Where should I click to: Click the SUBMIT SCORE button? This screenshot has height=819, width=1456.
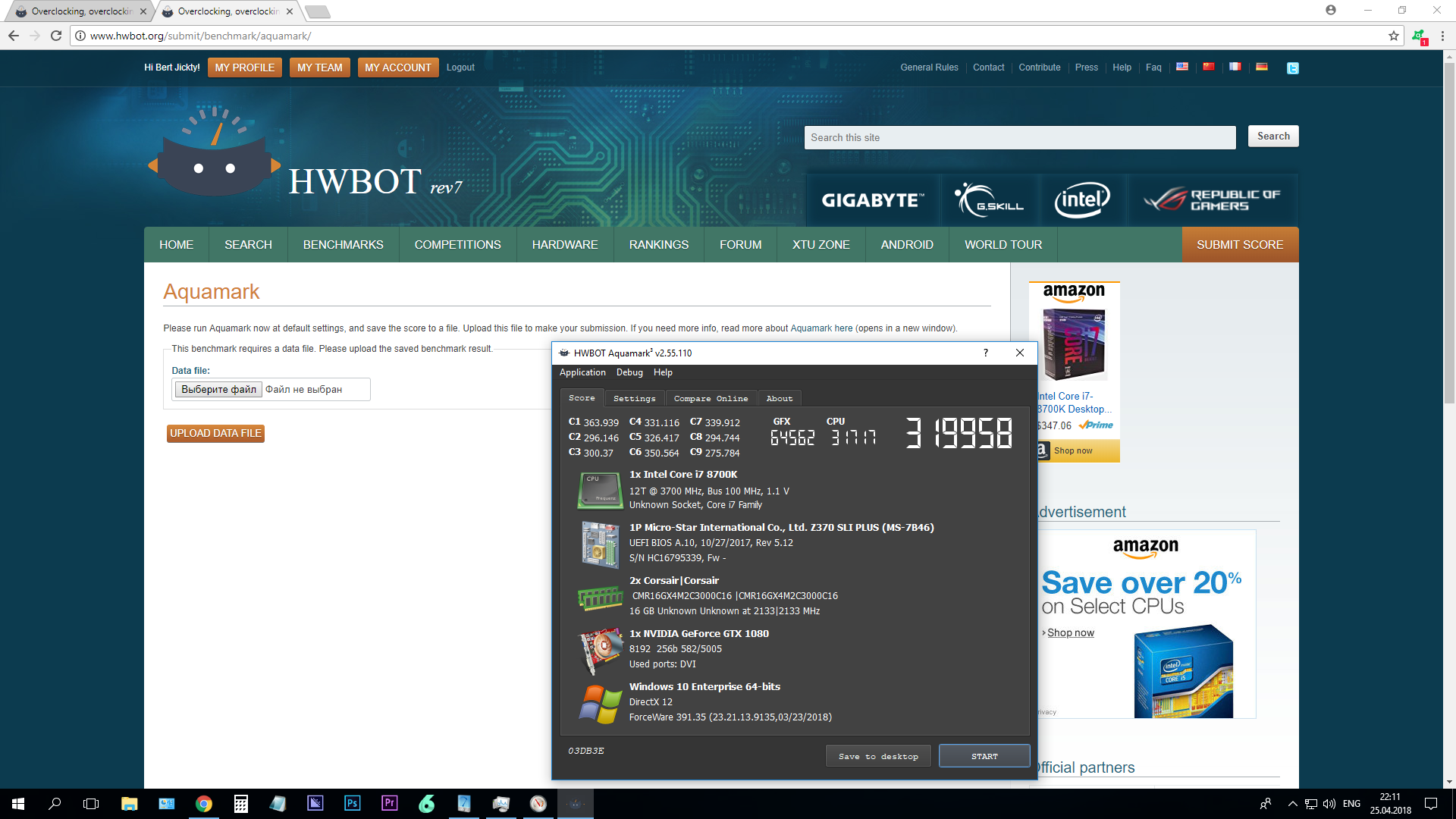coord(1240,244)
